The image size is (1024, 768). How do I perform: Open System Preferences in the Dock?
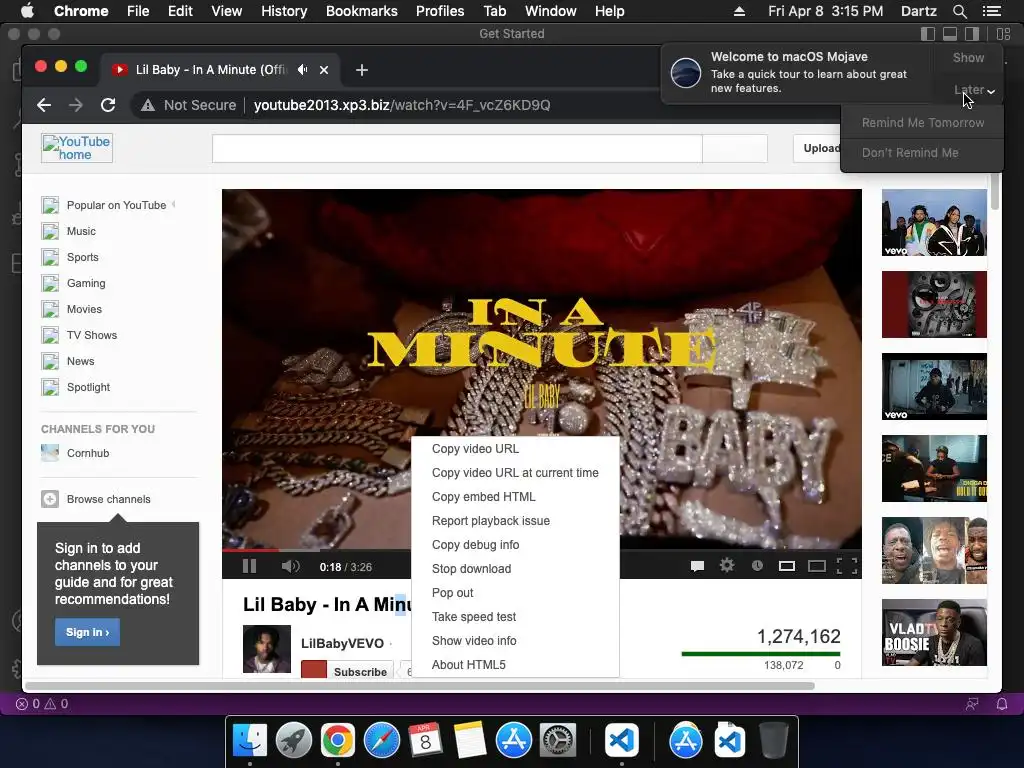(x=558, y=740)
